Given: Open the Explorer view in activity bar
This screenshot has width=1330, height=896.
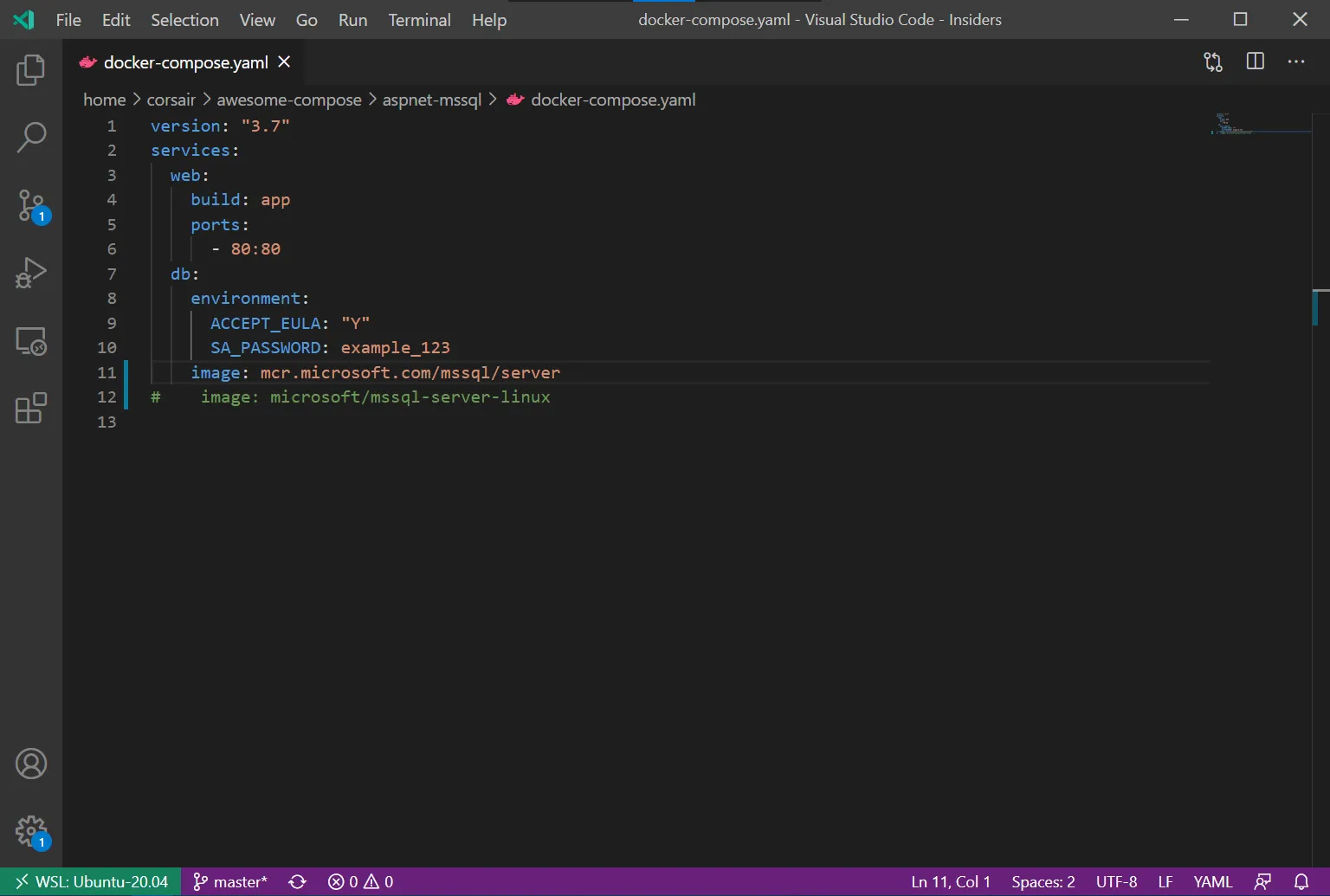Looking at the screenshot, I should 31,70.
